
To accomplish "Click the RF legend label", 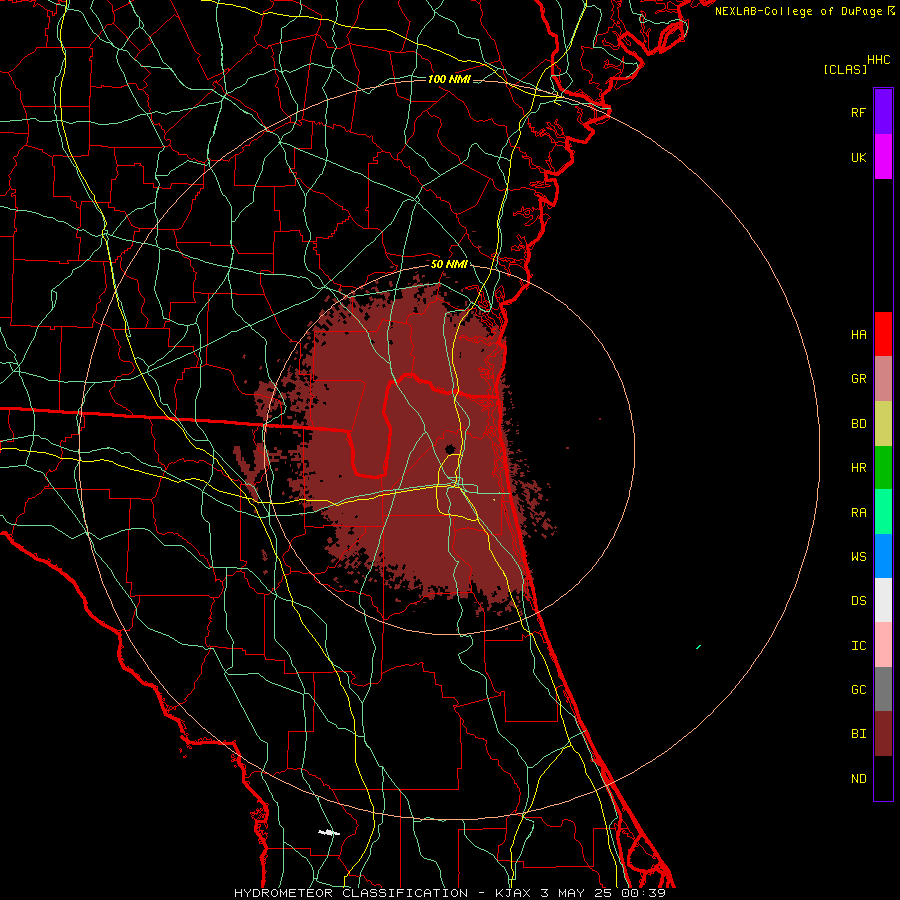I will tap(858, 112).
